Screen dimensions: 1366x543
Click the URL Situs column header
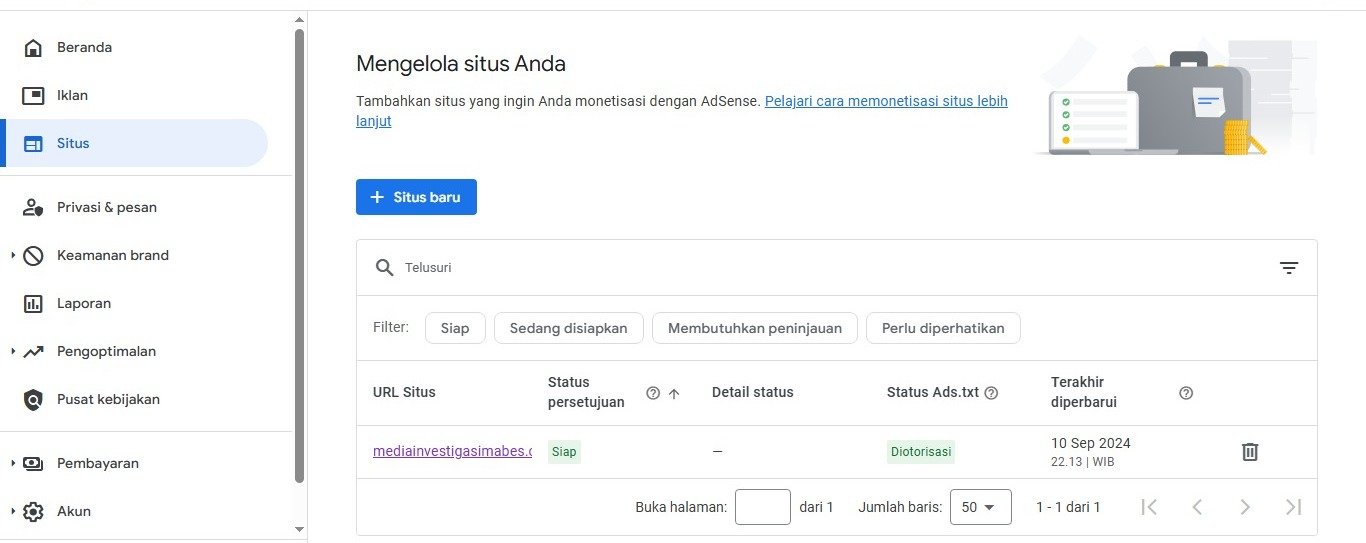coord(404,392)
